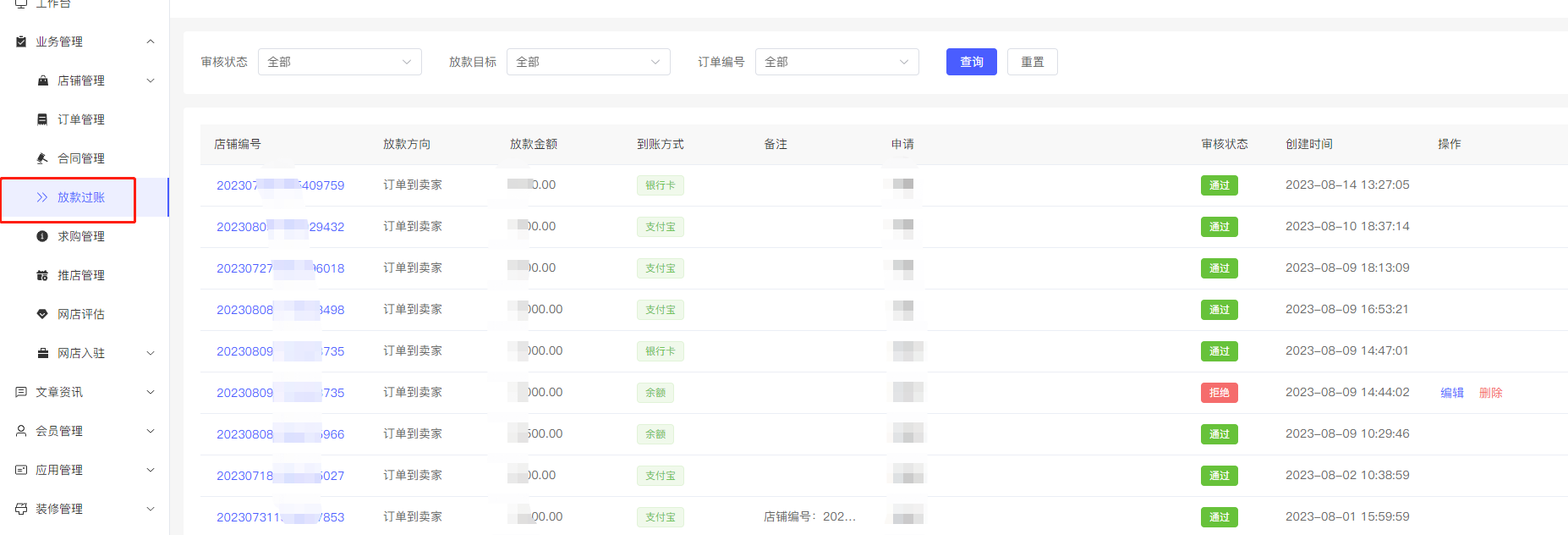
Task: Click the contract stamp icon beside 合同管理
Action: [x=42, y=158]
